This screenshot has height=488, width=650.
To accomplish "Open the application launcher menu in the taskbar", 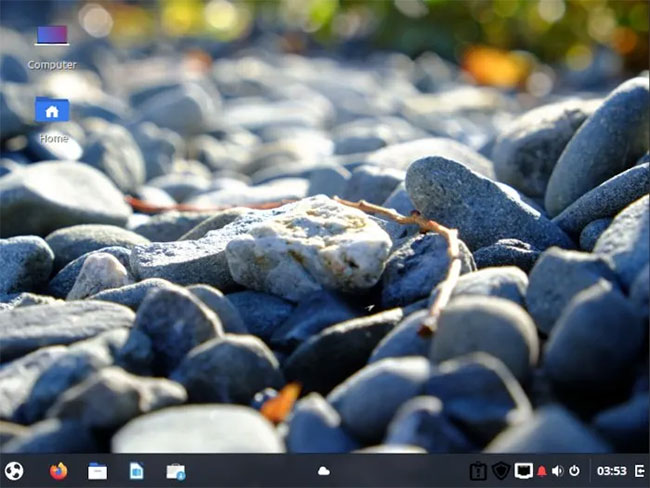I will [x=14, y=471].
